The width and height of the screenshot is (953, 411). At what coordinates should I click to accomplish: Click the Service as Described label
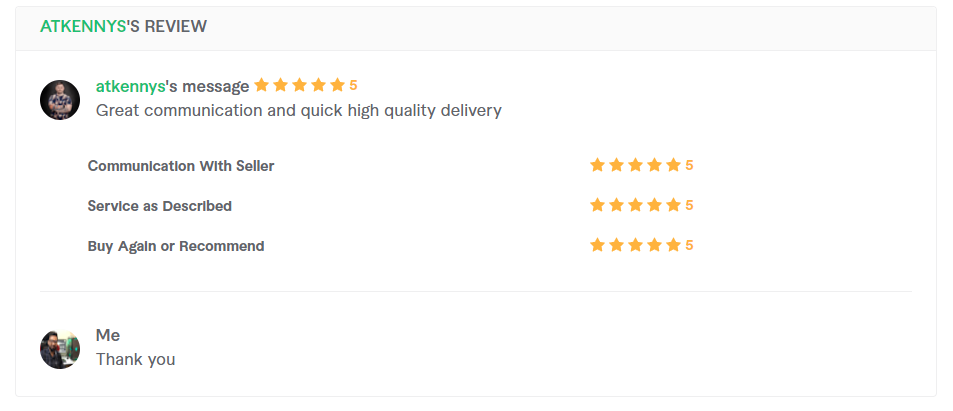pos(160,206)
